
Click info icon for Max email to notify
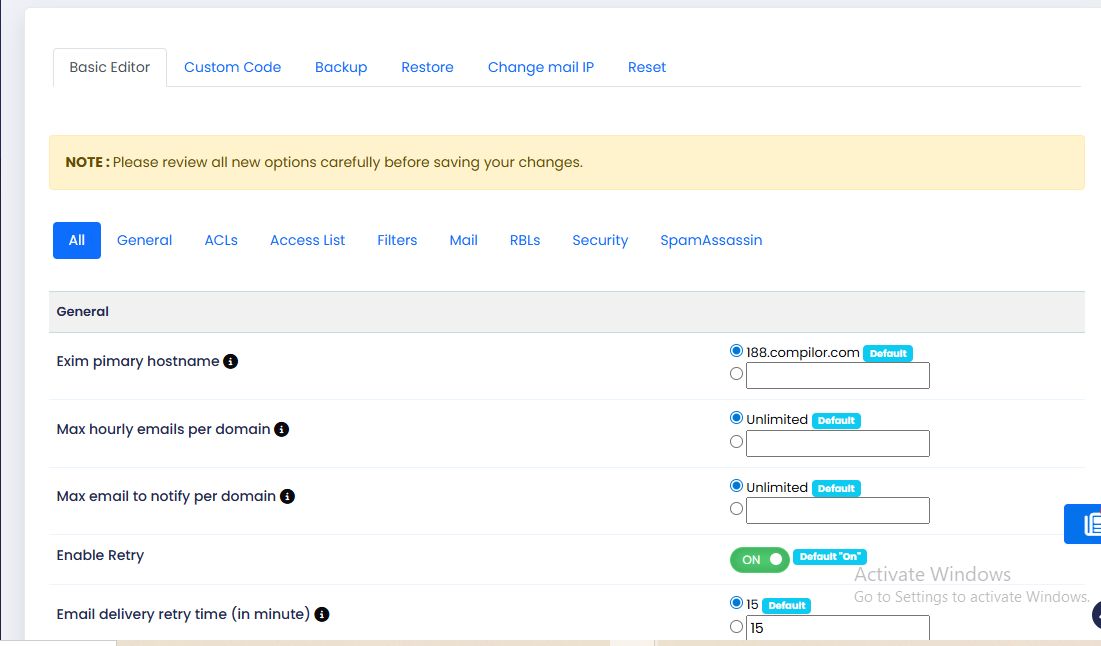click(x=287, y=496)
